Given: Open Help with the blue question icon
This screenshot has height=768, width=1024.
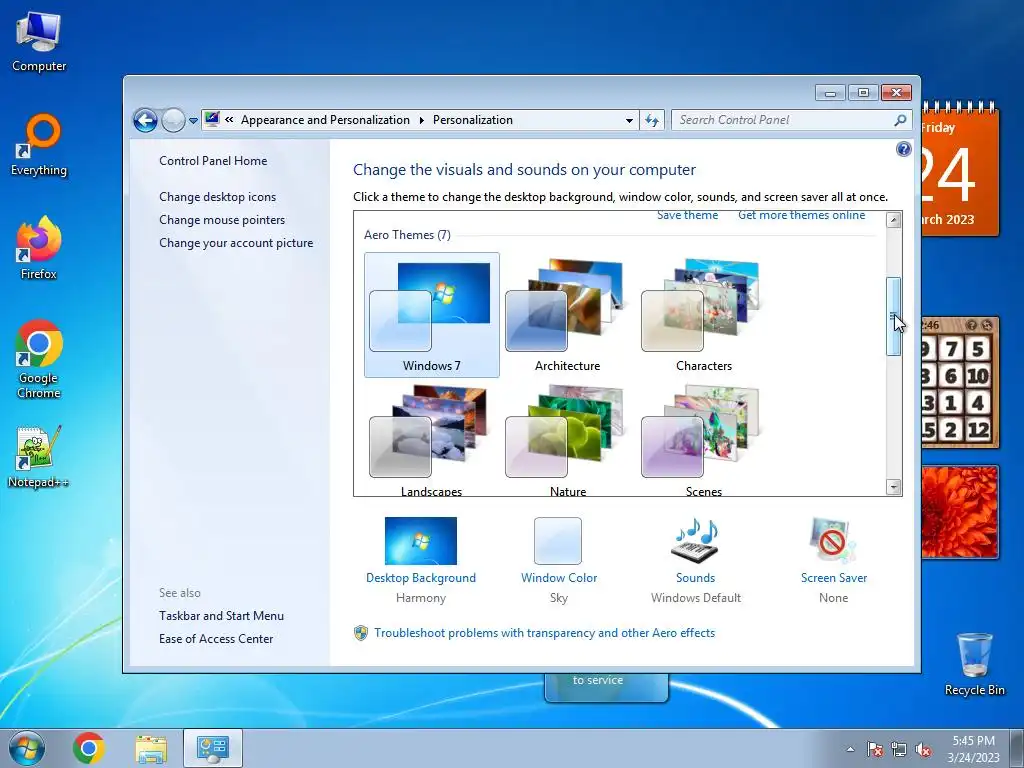Looking at the screenshot, I should (903, 149).
